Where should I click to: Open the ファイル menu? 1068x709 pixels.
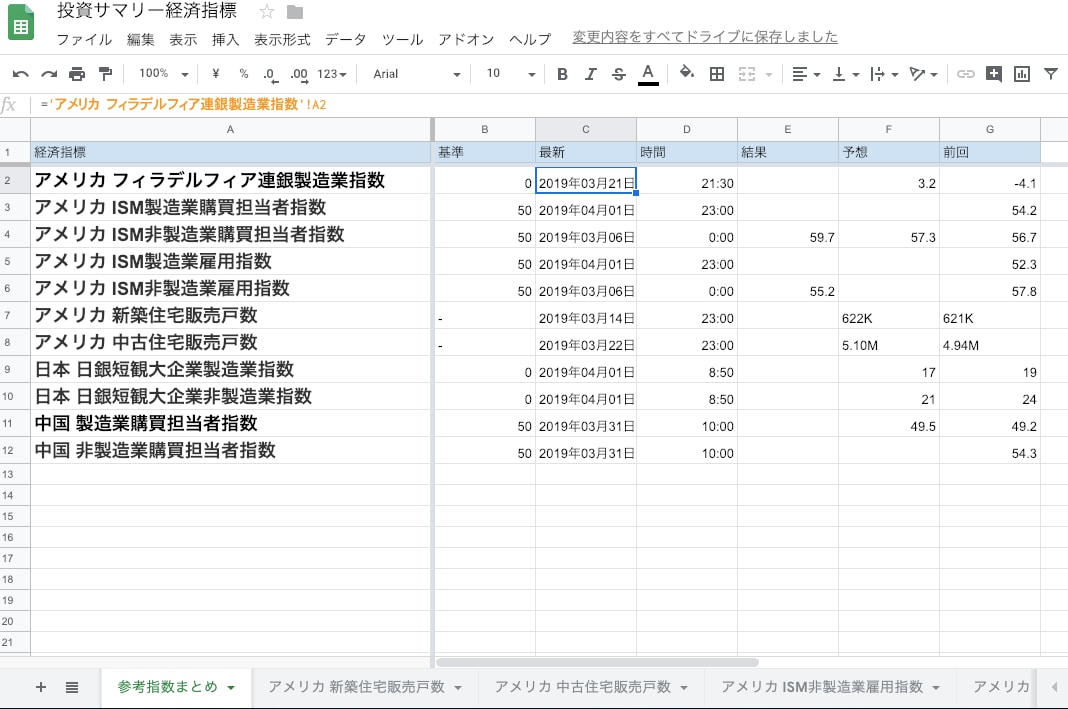point(84,40)
